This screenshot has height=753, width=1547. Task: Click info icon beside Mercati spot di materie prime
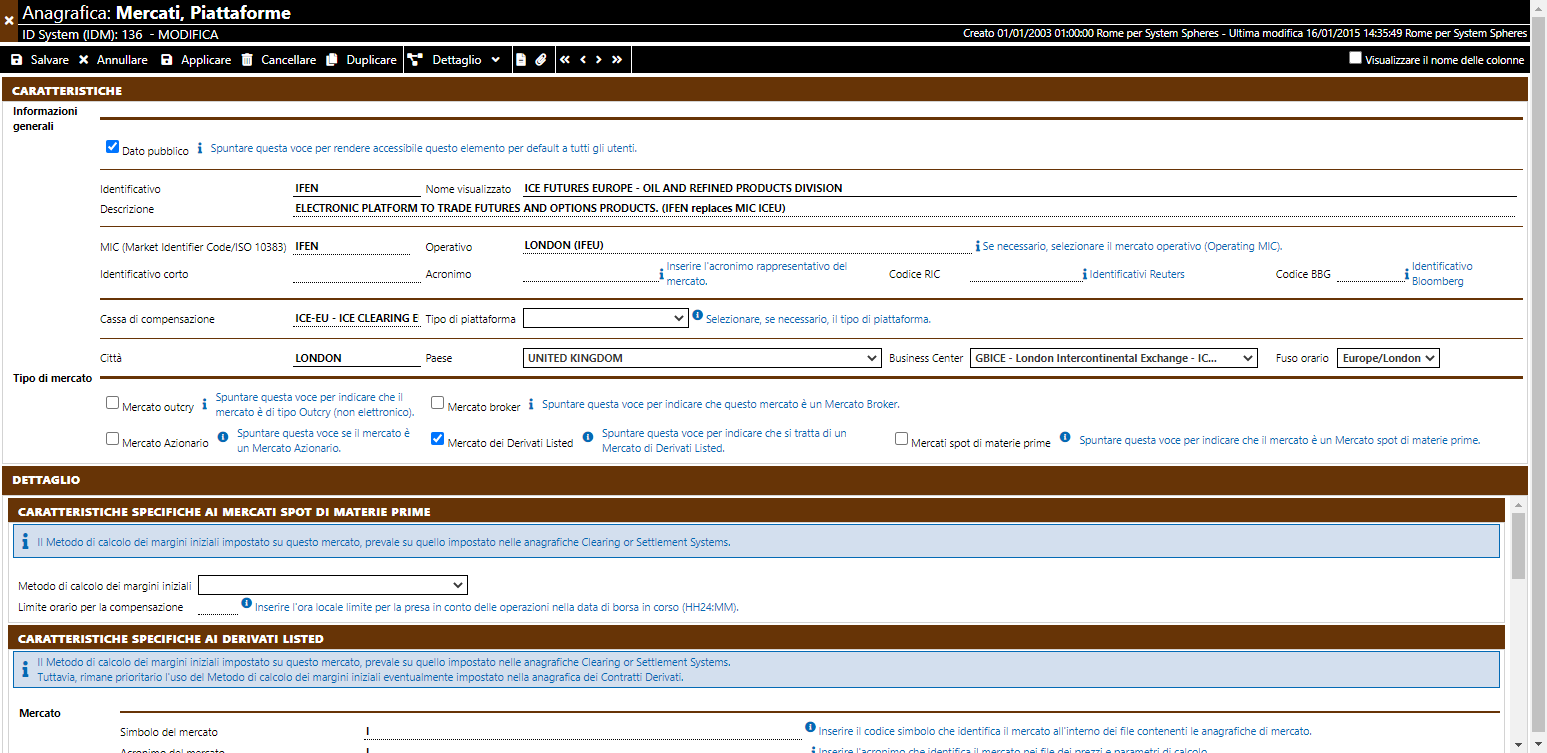click(1065, 437)
